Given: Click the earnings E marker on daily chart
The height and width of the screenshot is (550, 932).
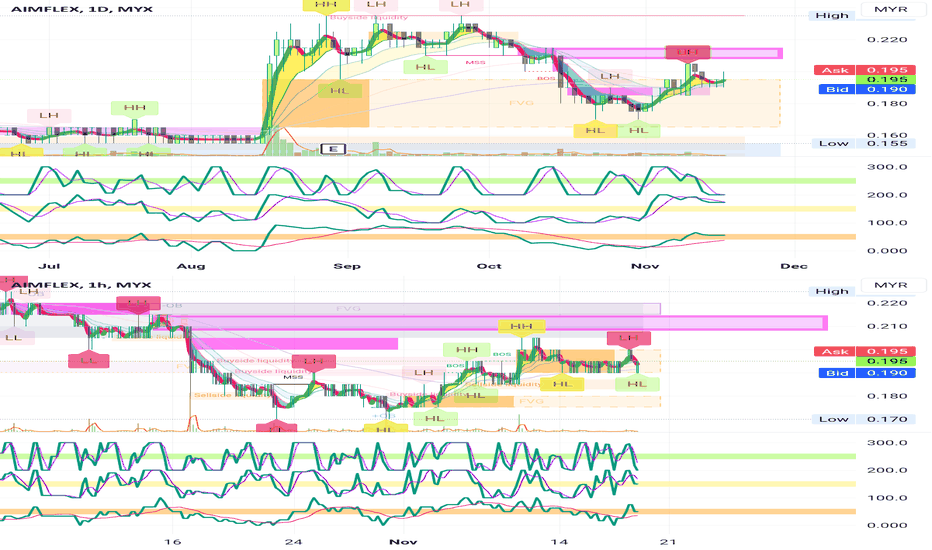Looking at the screenshot, I should [x=333, y=149].
